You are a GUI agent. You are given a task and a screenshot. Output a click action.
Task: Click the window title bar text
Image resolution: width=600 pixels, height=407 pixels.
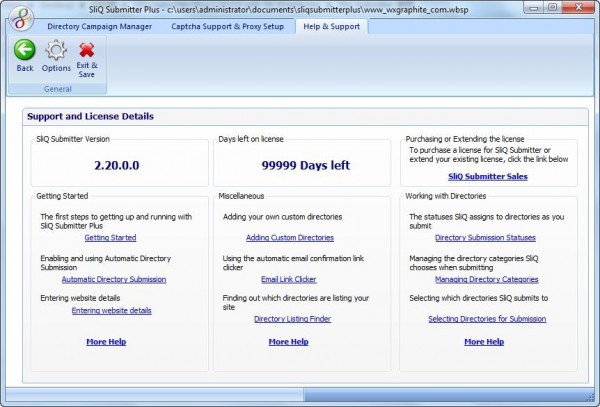[x=279, y=10]
